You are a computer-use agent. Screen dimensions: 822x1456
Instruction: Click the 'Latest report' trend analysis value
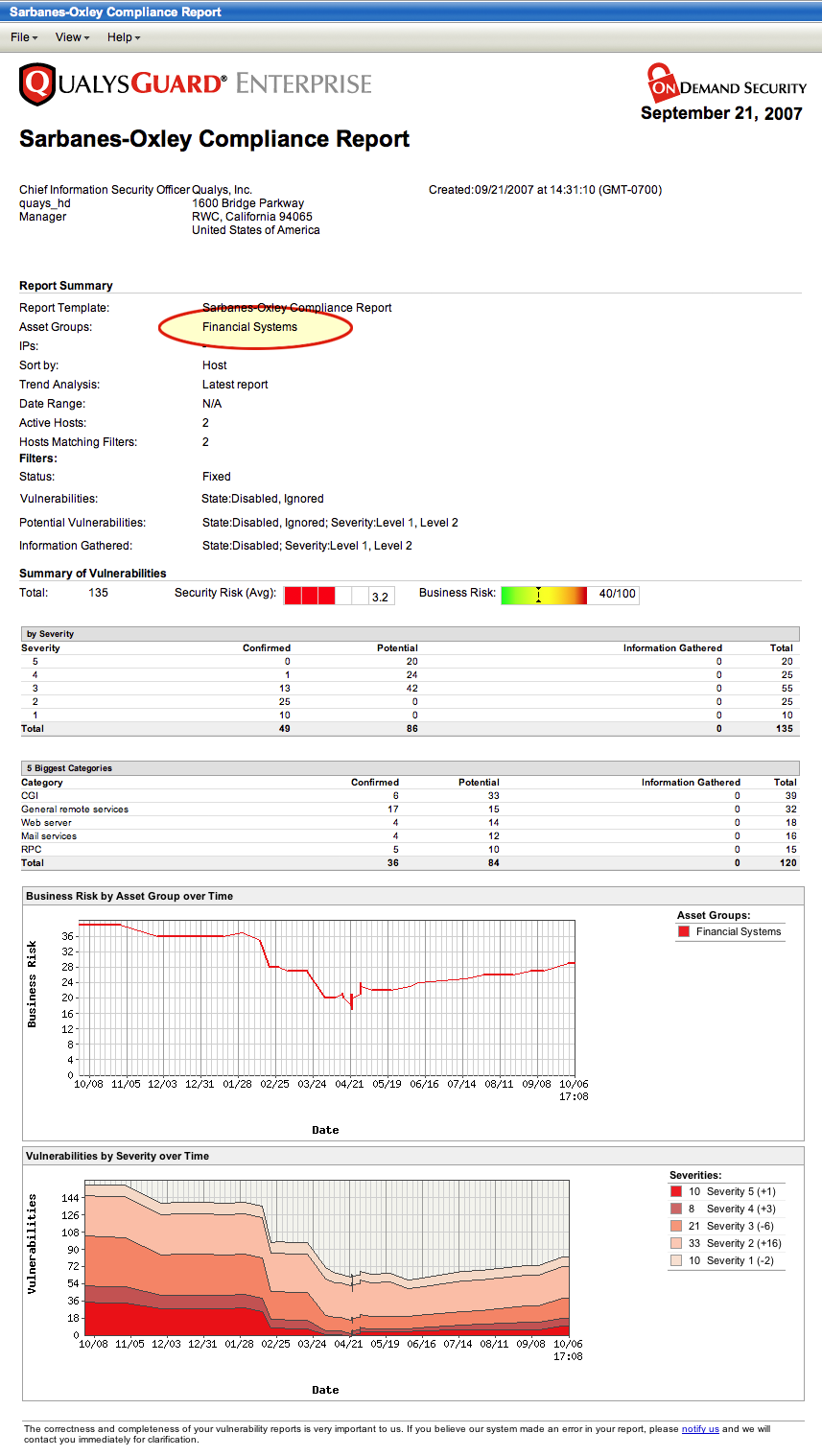[235, 385]
